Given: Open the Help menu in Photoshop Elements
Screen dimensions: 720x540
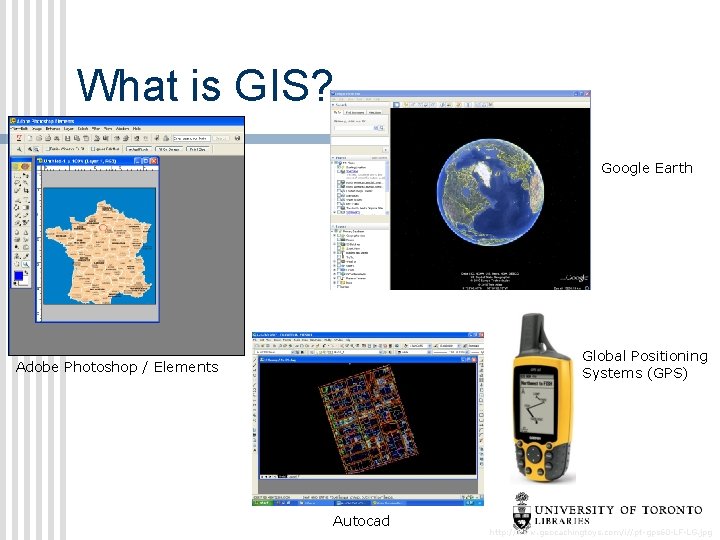Looking at the screenshot, I should [136, 129].
